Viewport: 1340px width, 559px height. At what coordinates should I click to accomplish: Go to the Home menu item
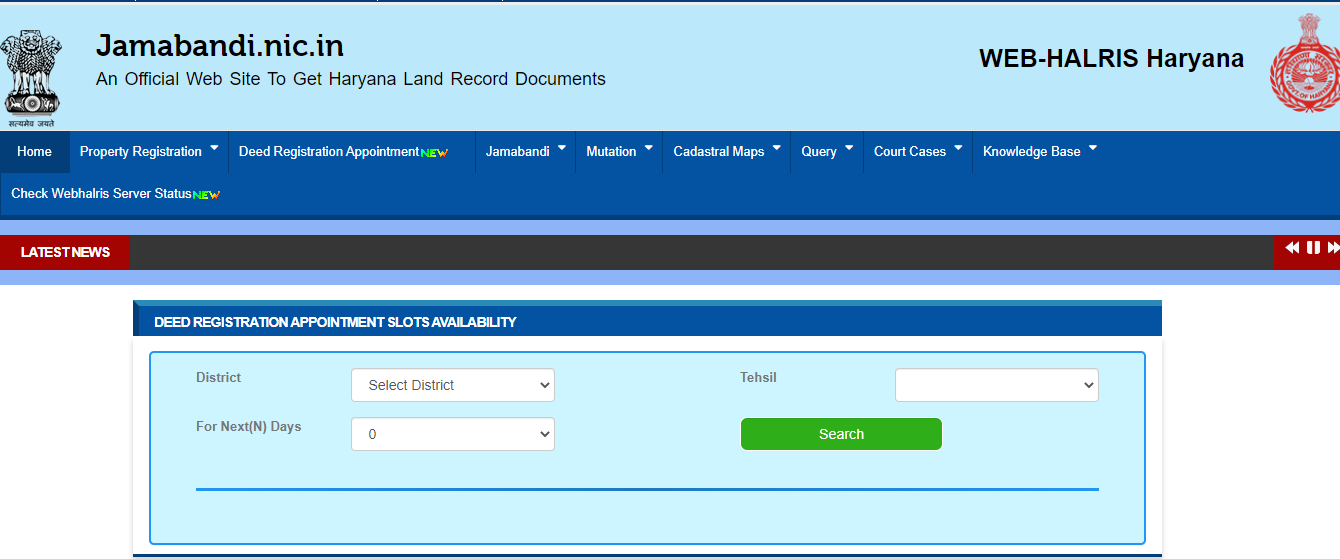coord(34,152)
